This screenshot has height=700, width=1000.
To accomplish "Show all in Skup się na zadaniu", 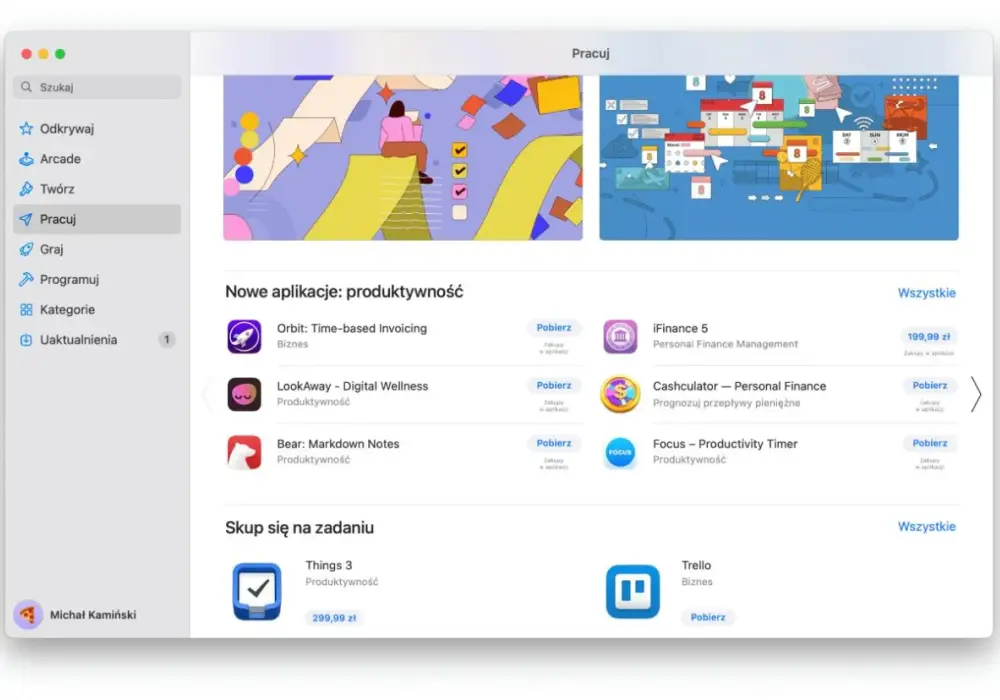I will pos(927,527).
